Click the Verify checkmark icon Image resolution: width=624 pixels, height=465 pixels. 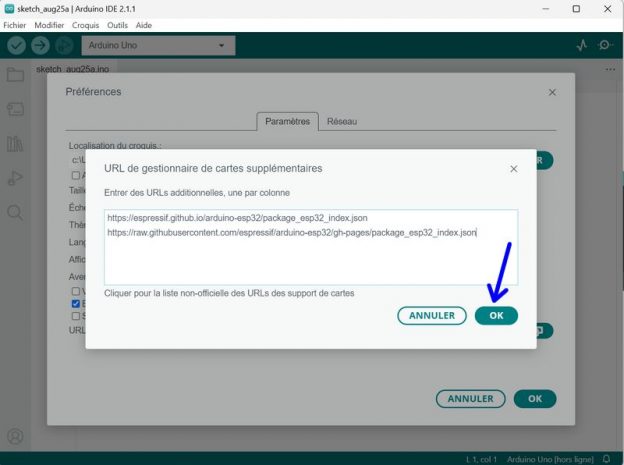coord(16,46)
